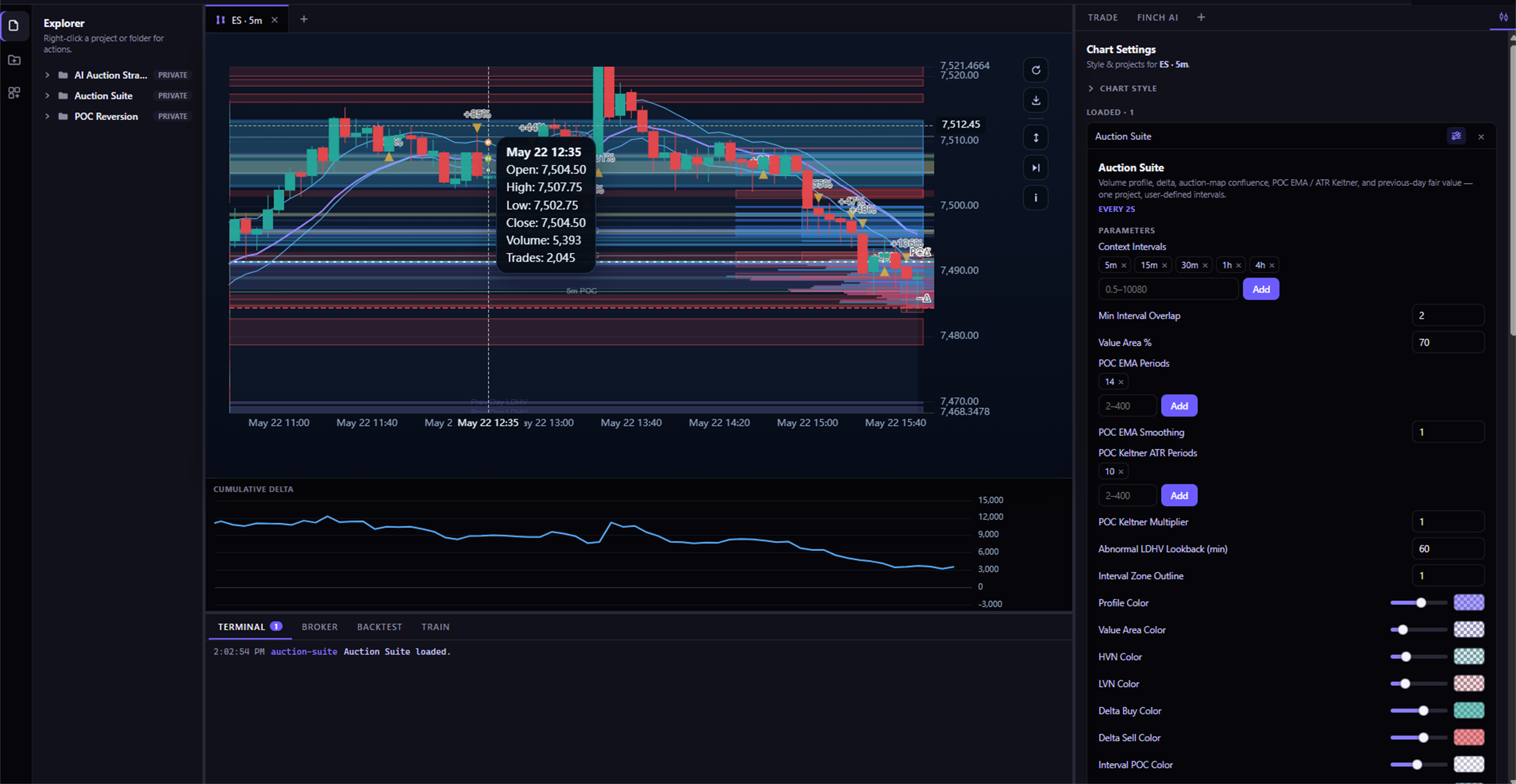The width and height of the screenshot is (1516, 784).
Task: Edit the POC Keltner Multiplier field
Action: click(1448, 522)
